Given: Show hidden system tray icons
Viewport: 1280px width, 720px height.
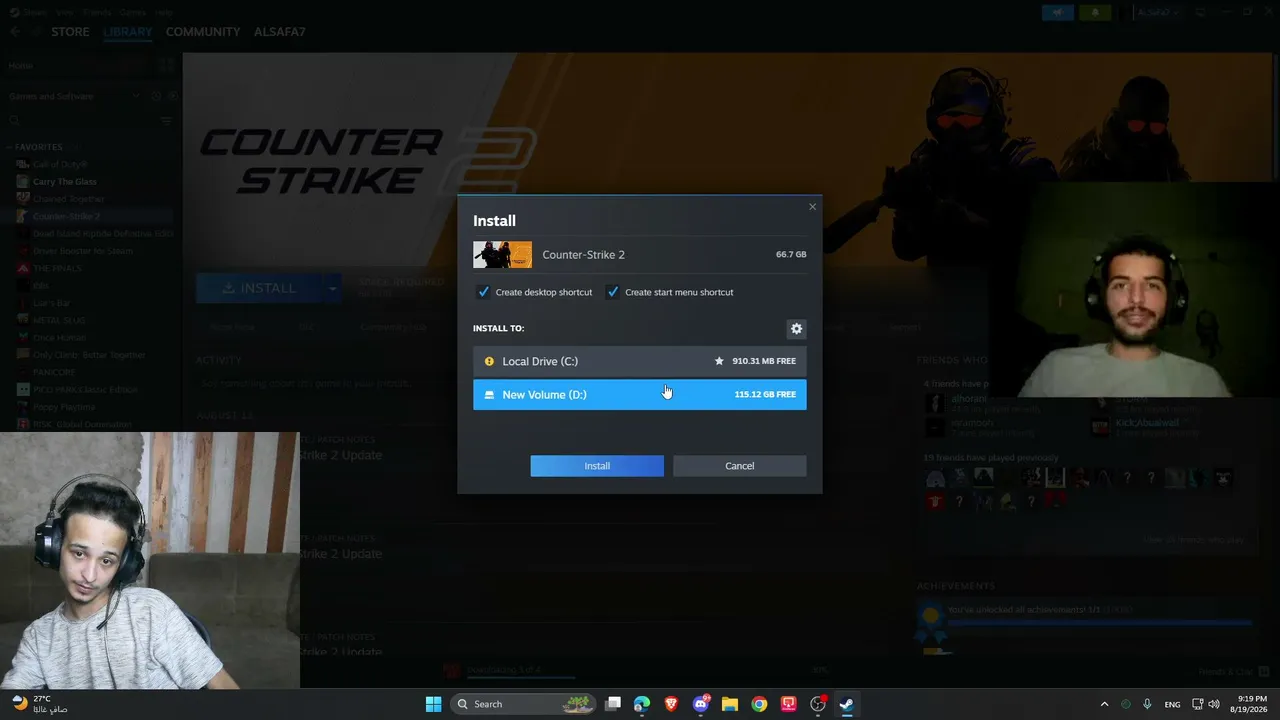Looking at the screenshot, I should coord(1104,704).
